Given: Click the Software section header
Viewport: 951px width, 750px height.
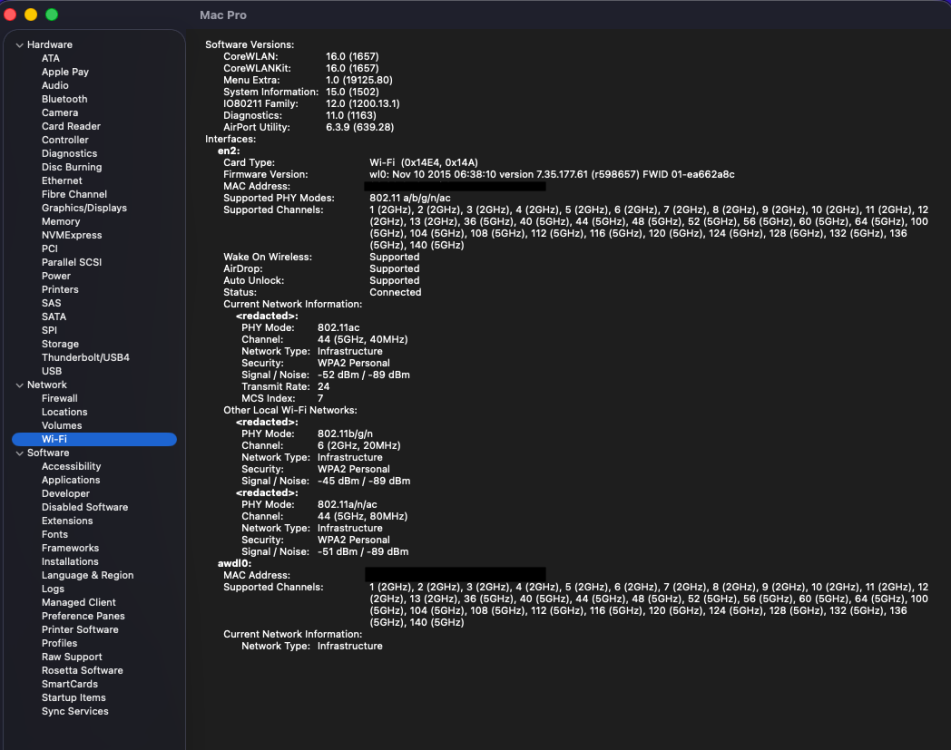Looking at the screenshot, I should tap(48, 453).
